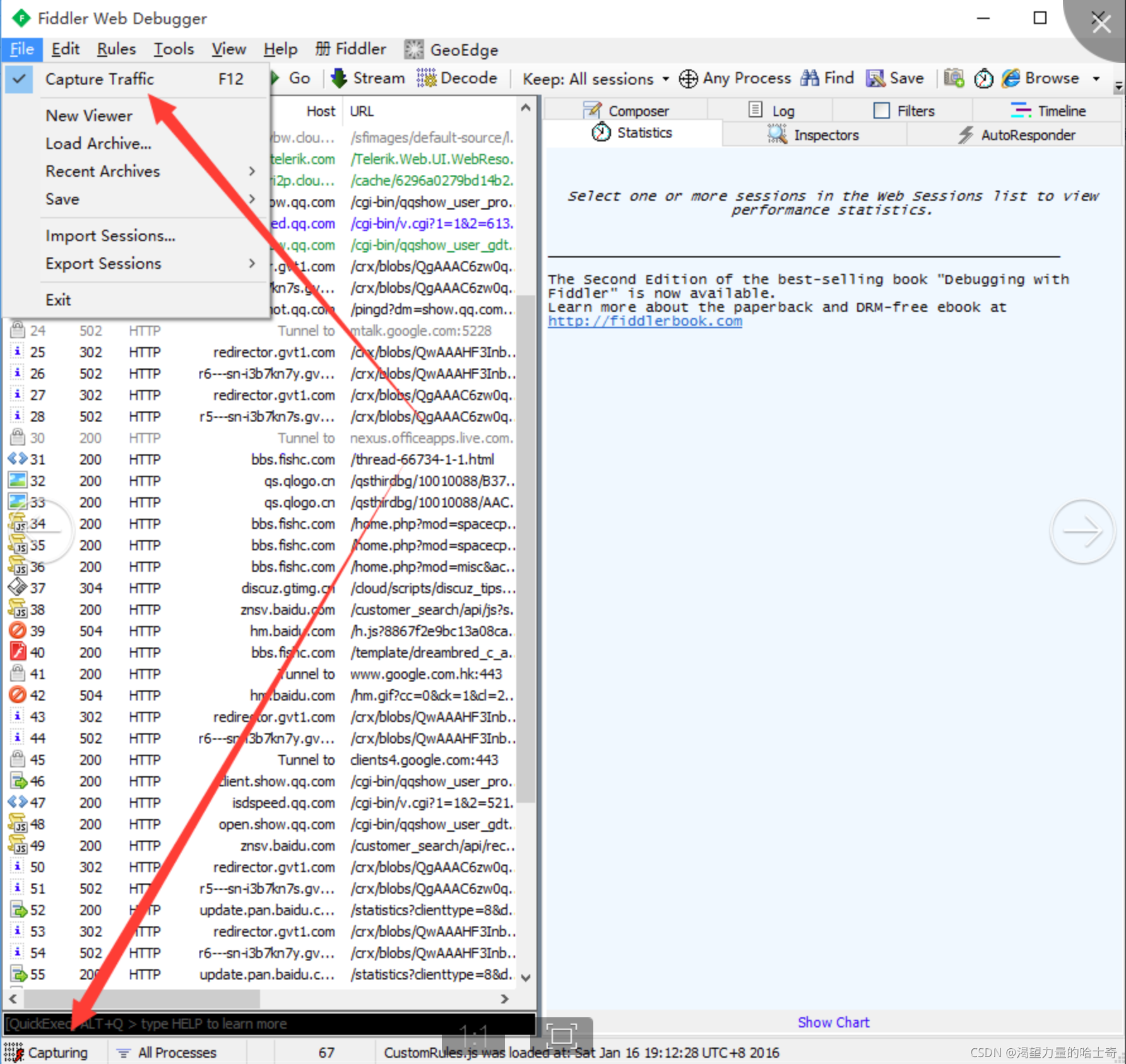Click the horizontal scrollbar thumb of sessions list
Screen dimensions: 1126x1064
tap(142, 998)
